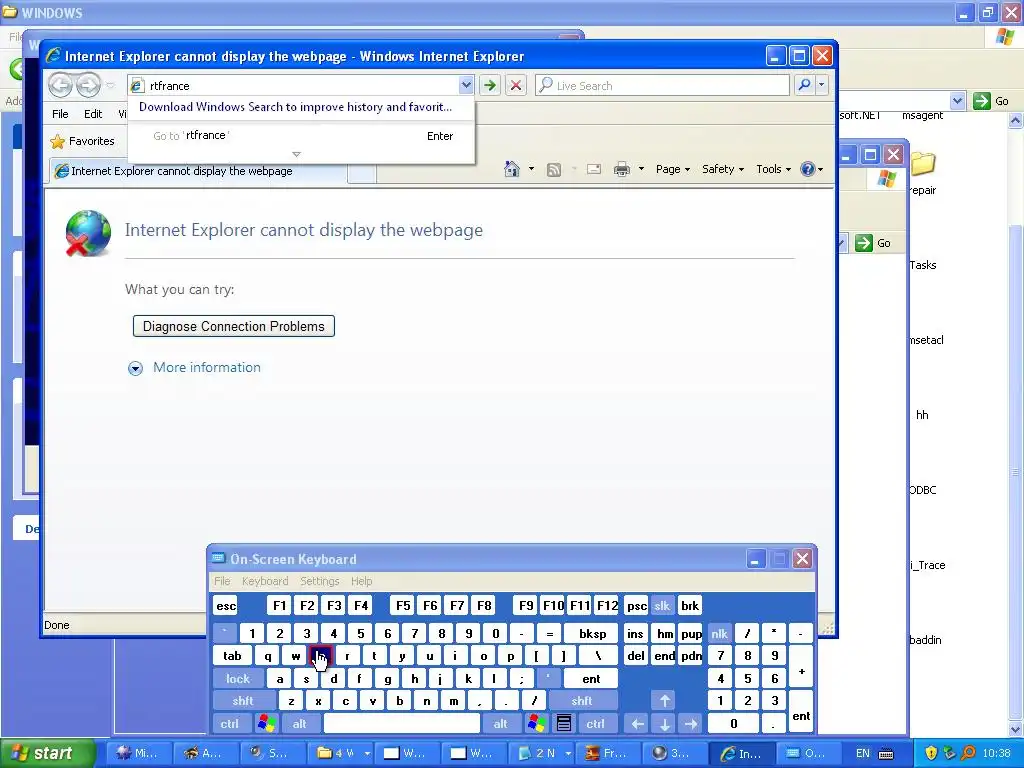1024x768 pixels.
Task: Toggle the slk Scroll Lock key
Action: [x=662, y=606]
